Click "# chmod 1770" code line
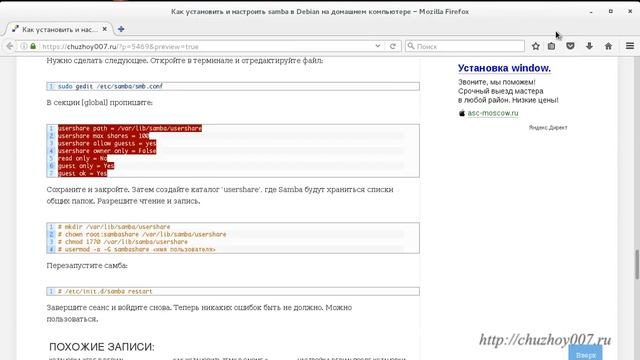 click(122, 242)
